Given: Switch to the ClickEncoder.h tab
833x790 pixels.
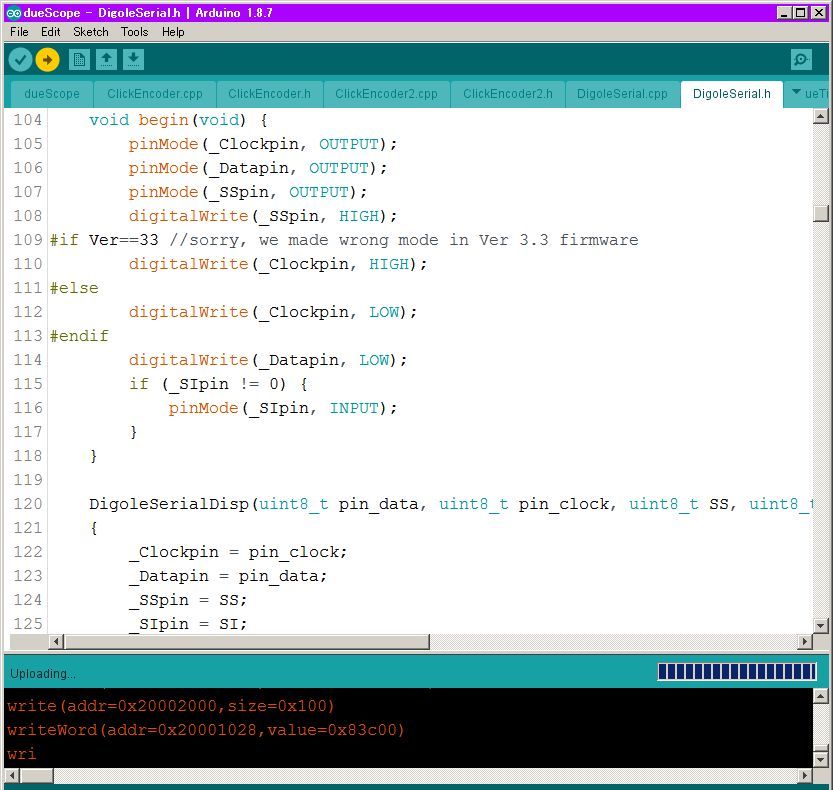Looking at the screenshot, I should (x=269, y=94).
